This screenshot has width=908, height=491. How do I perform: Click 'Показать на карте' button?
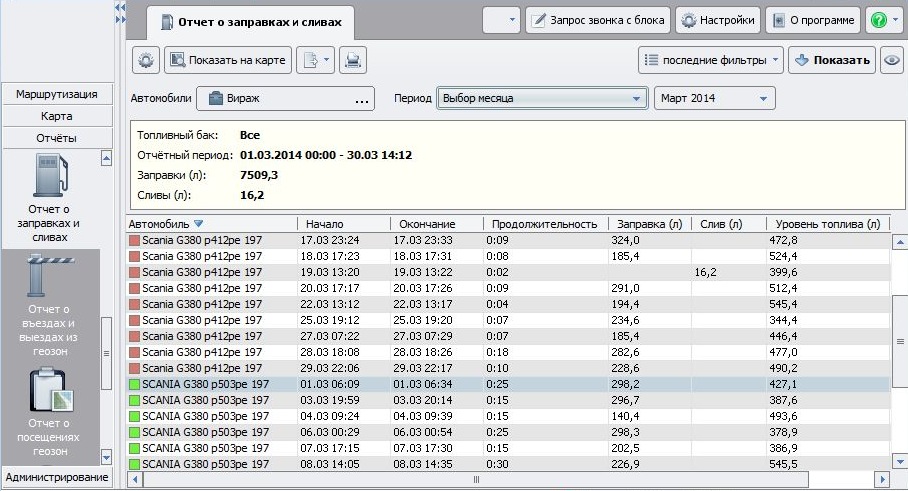pyautogui.click(x=228, y=60)
